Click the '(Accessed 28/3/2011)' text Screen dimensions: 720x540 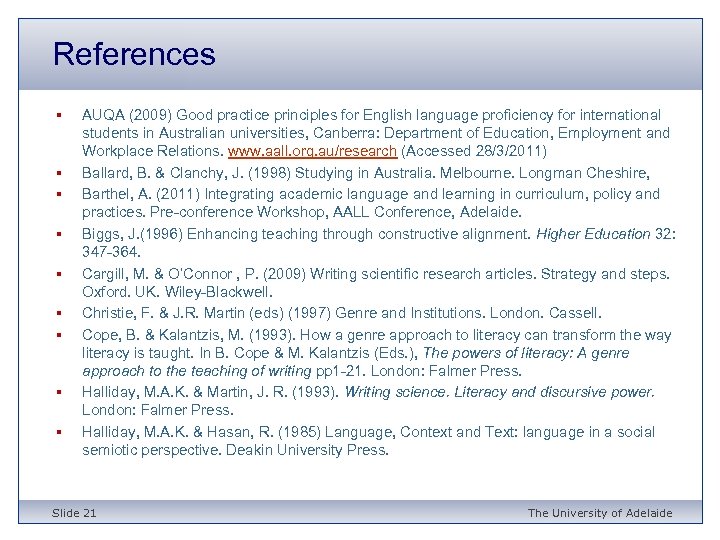click(x=474, y=151)
